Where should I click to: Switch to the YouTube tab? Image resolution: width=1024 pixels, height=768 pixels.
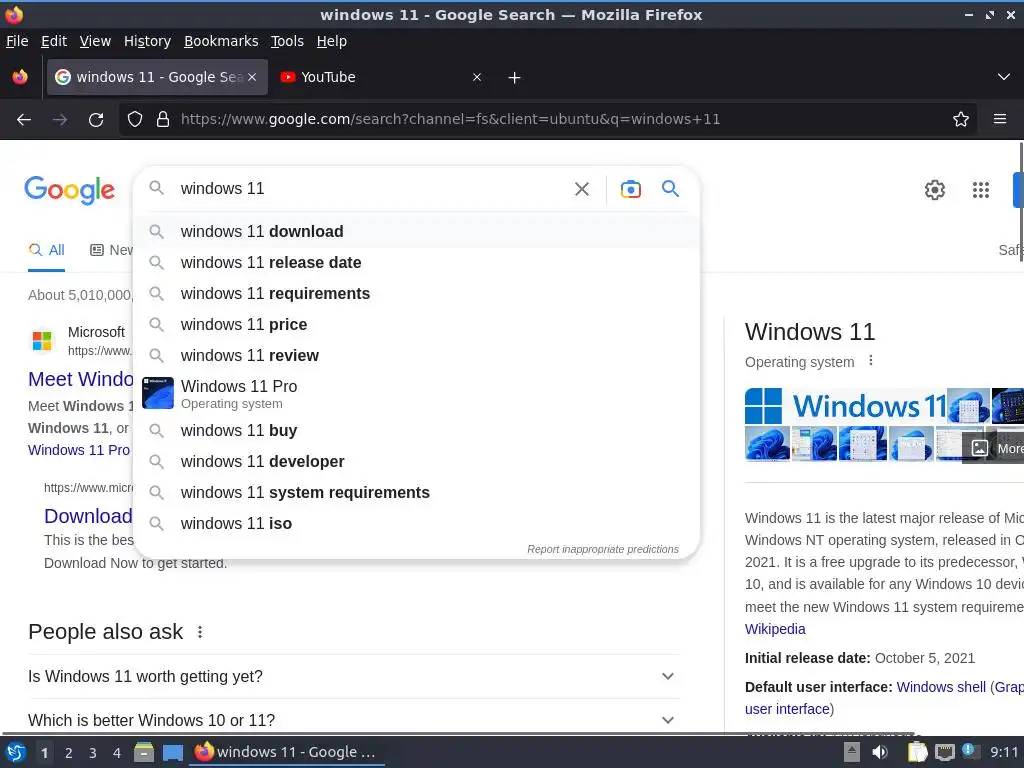(381, 78)
